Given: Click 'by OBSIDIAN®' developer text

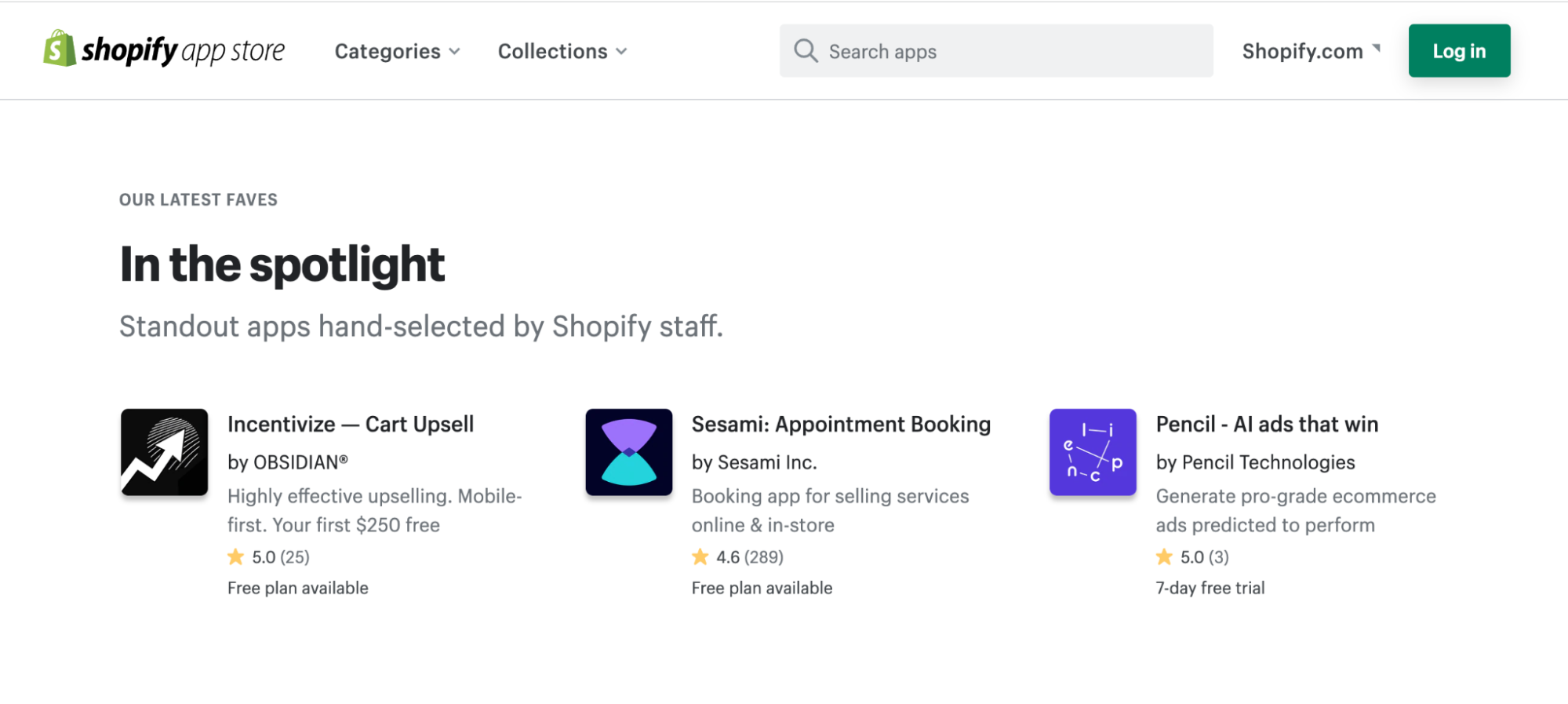Looking at the screenshot, I should coord(288,462).
